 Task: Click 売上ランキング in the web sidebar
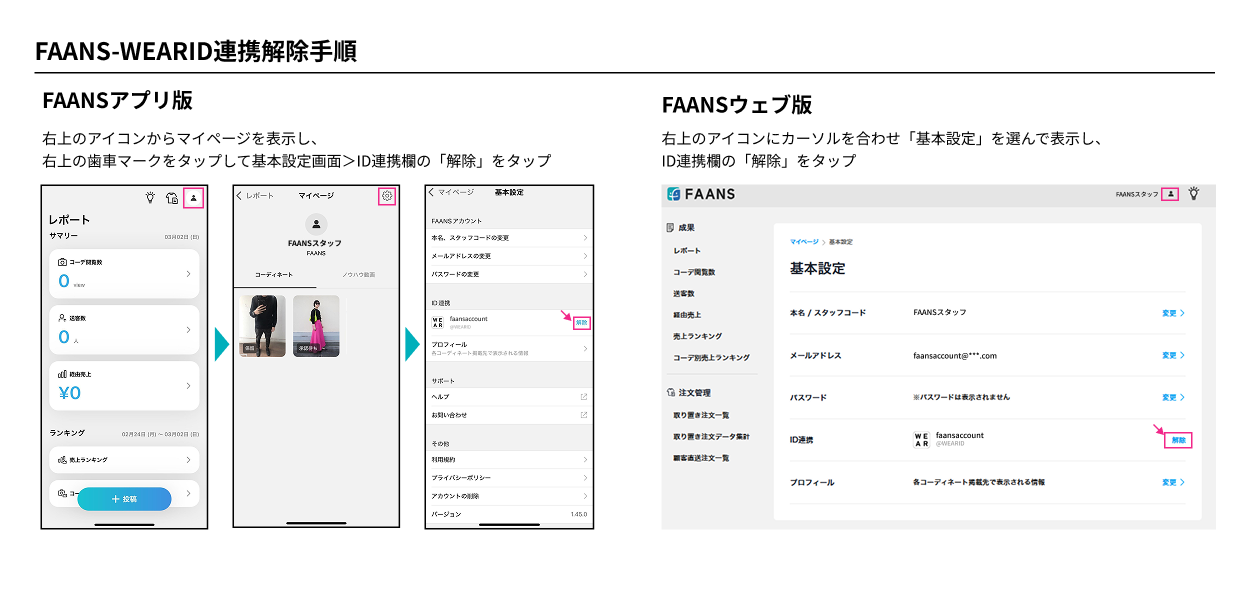[x=697, y=336]
